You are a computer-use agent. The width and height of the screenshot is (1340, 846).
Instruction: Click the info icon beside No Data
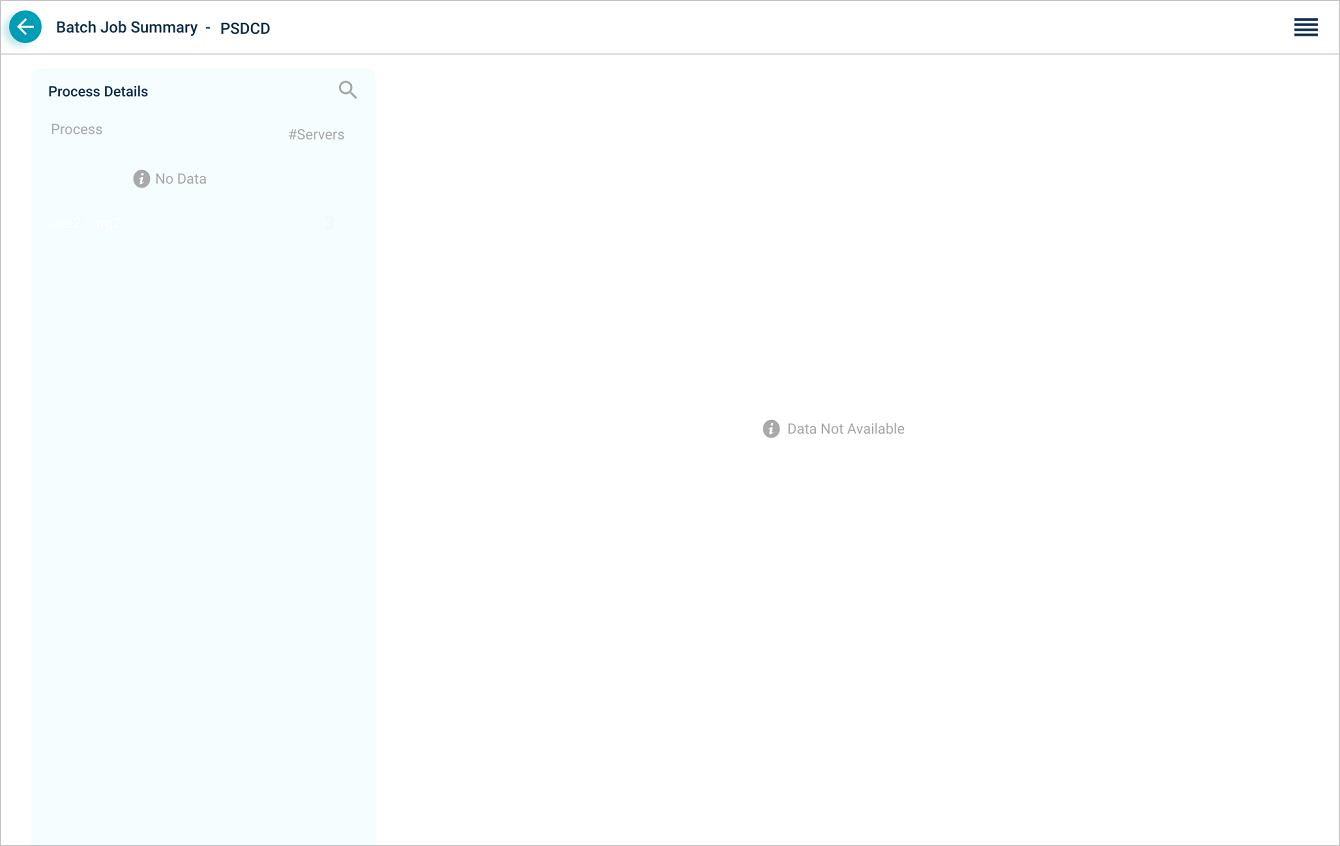(x=141, y=179)
